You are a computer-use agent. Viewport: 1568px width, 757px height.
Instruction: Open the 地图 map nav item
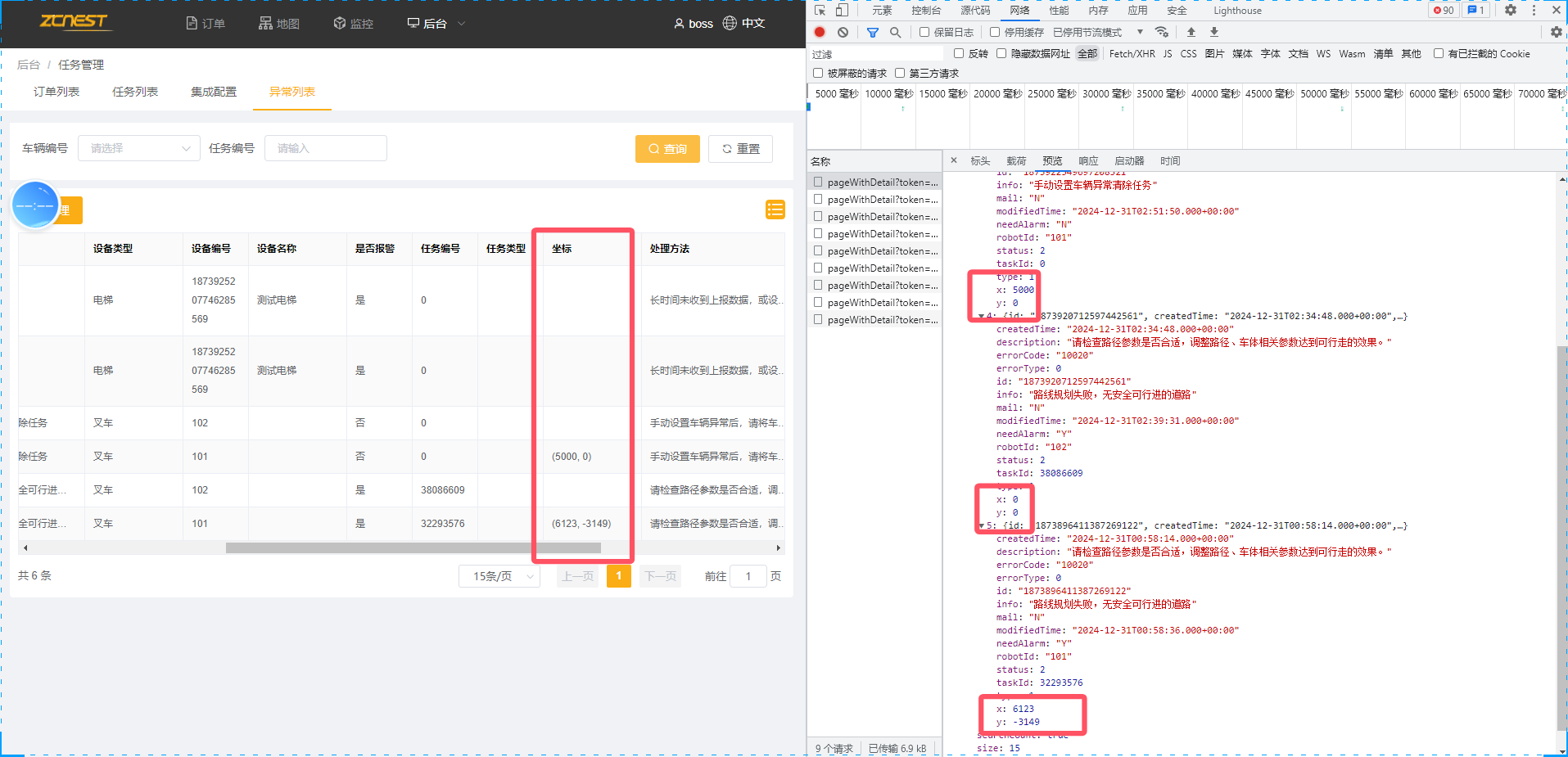click(x=278, y=23)
